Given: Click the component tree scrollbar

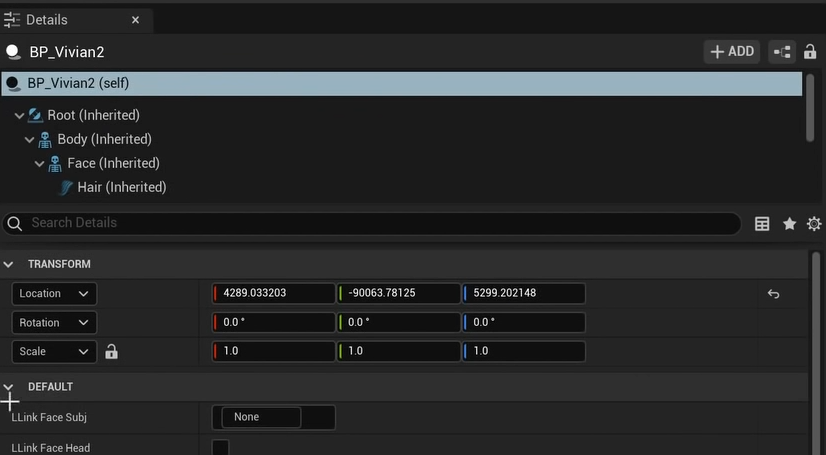Looking at the screenshot, I should (x=810, y=108).
